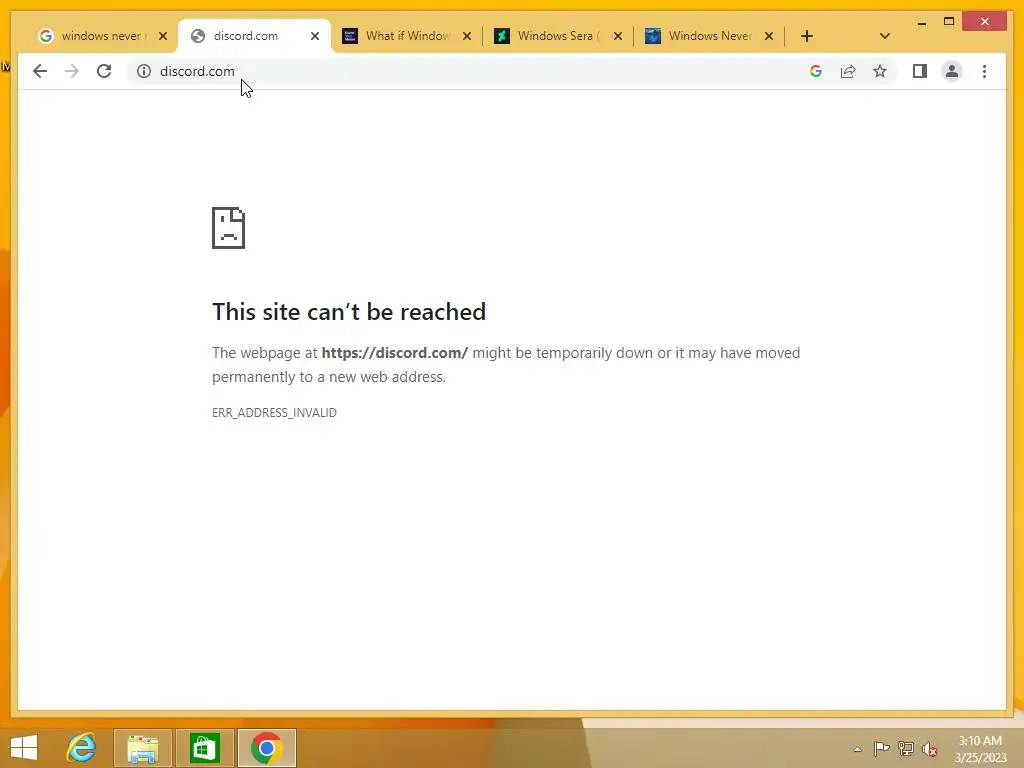Close the discord.com tab
Image resolution: width=1024 pixels, height=768 pixels.
[315, 36]
